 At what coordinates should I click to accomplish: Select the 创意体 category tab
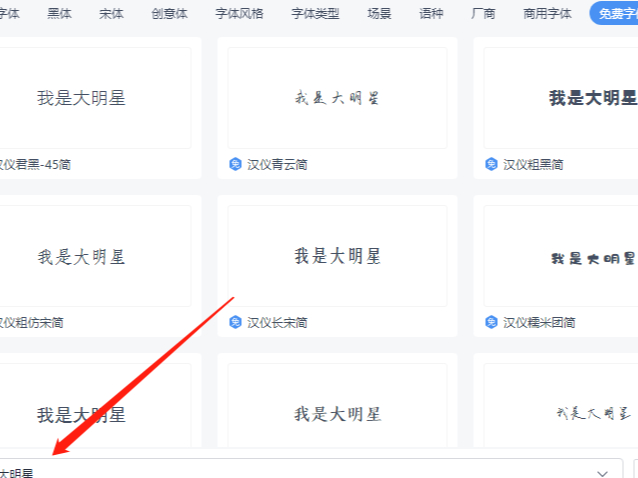pos(169,13)
